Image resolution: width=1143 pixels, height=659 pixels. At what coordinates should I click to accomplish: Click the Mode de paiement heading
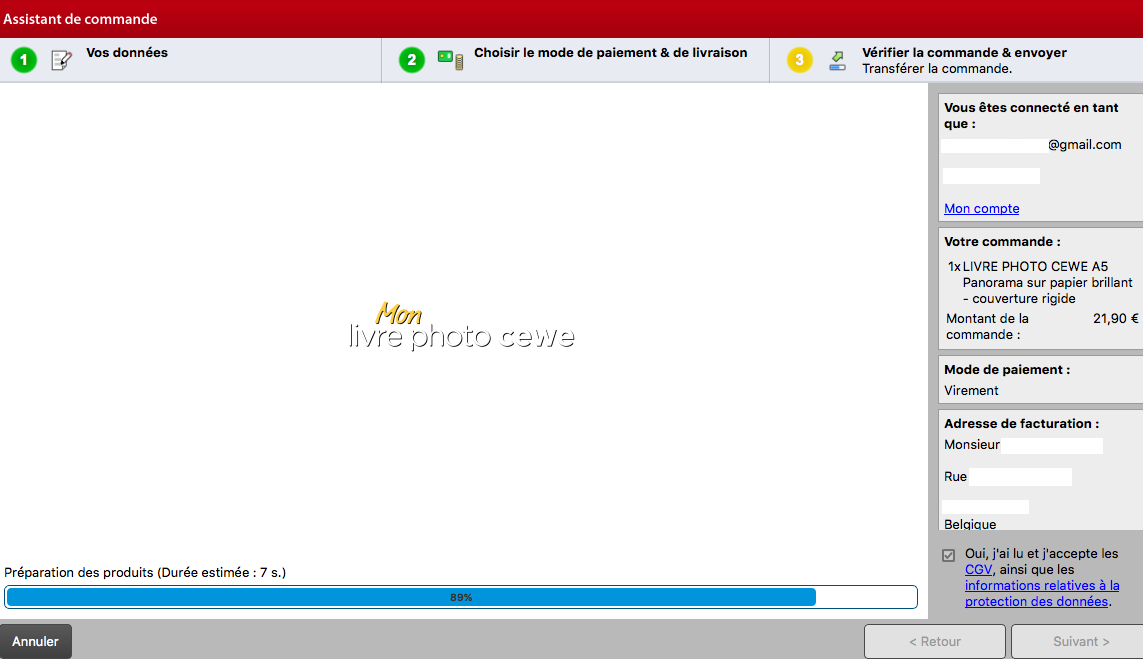1007,370
